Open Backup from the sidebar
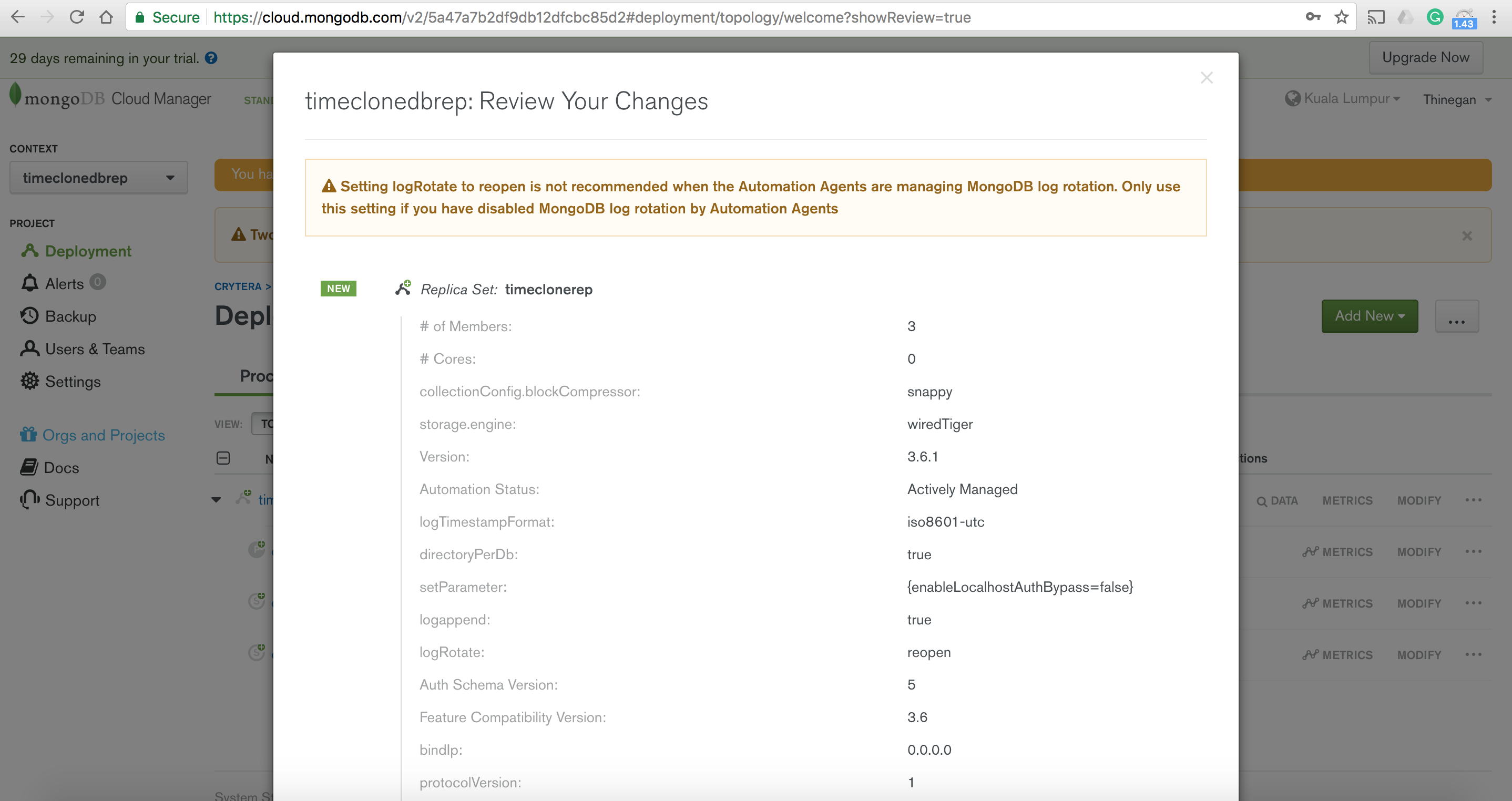The image size is (1512, 801). 70,316
